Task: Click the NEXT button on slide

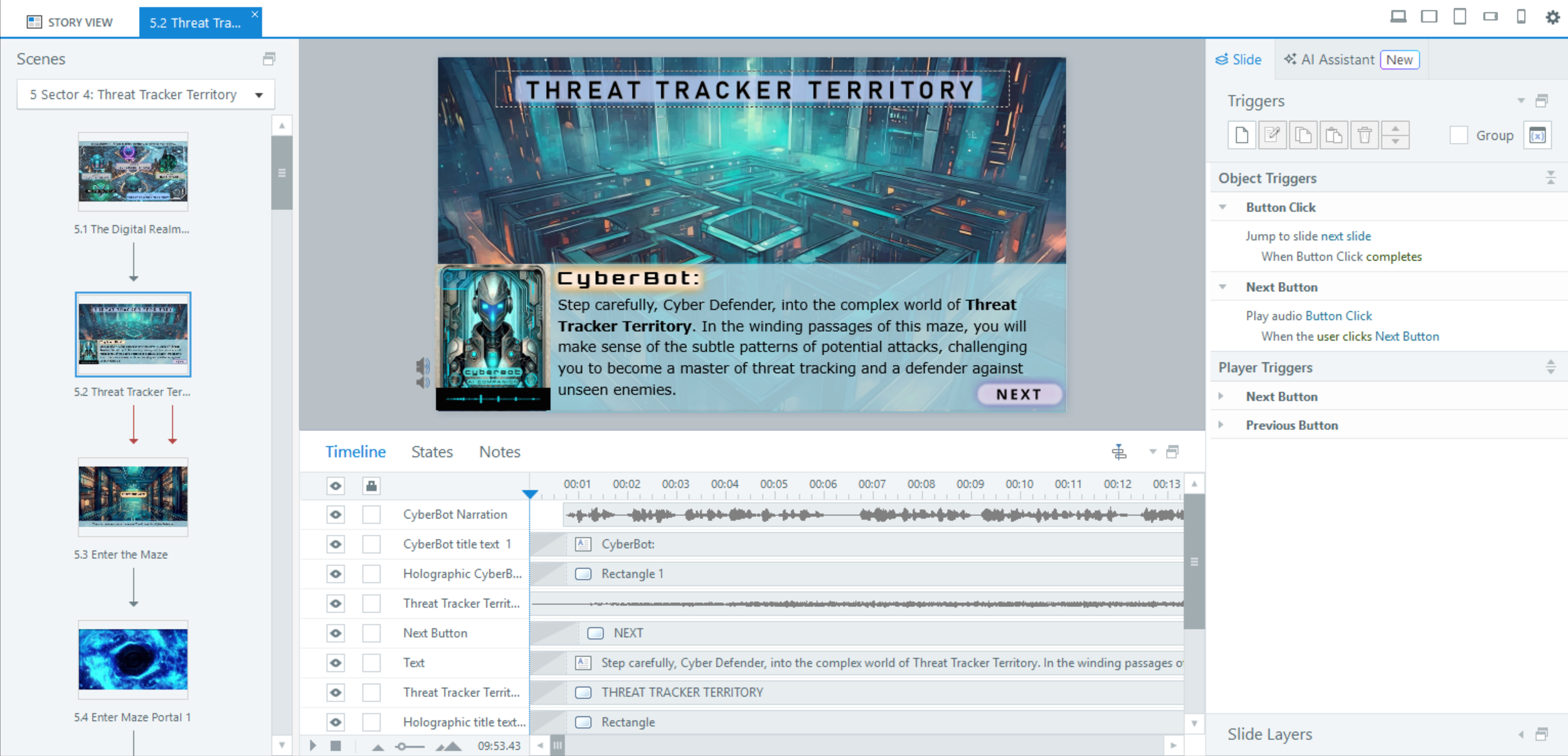Action: (1019, 395)
